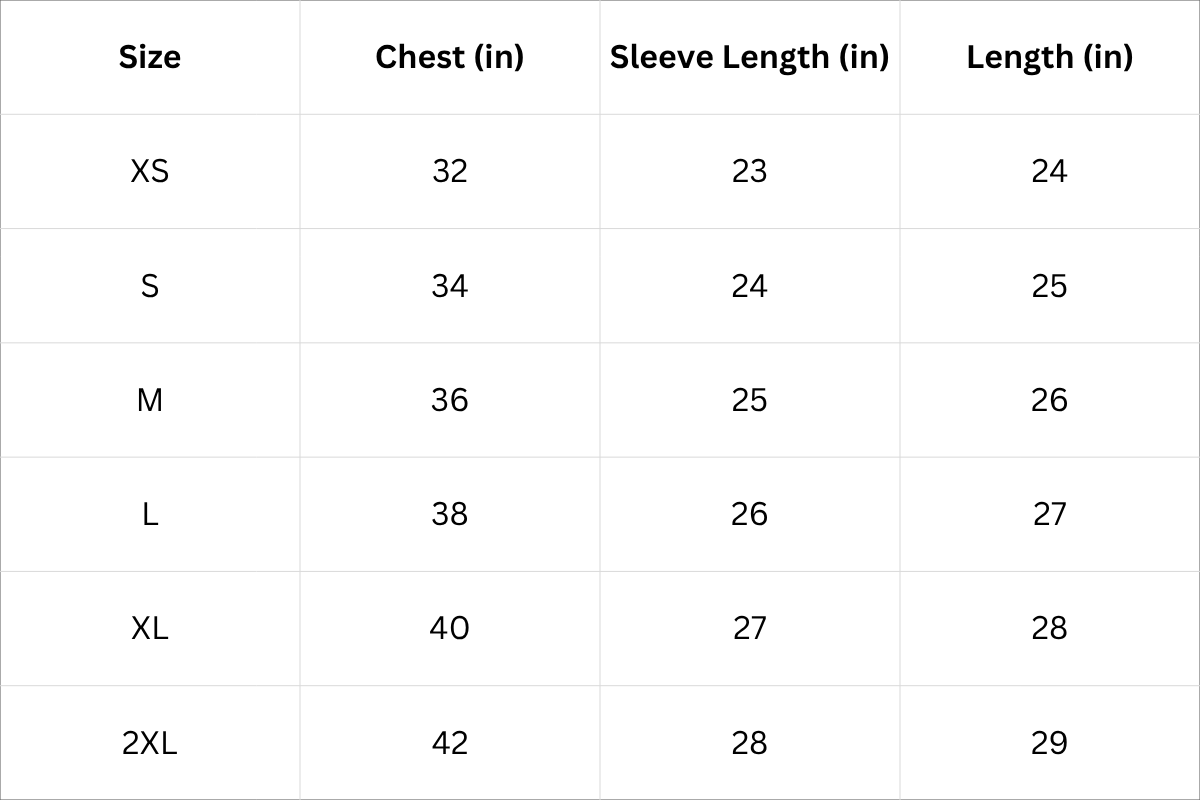
Task: Select length value 25 in S row
Action: coord(1049,286)
